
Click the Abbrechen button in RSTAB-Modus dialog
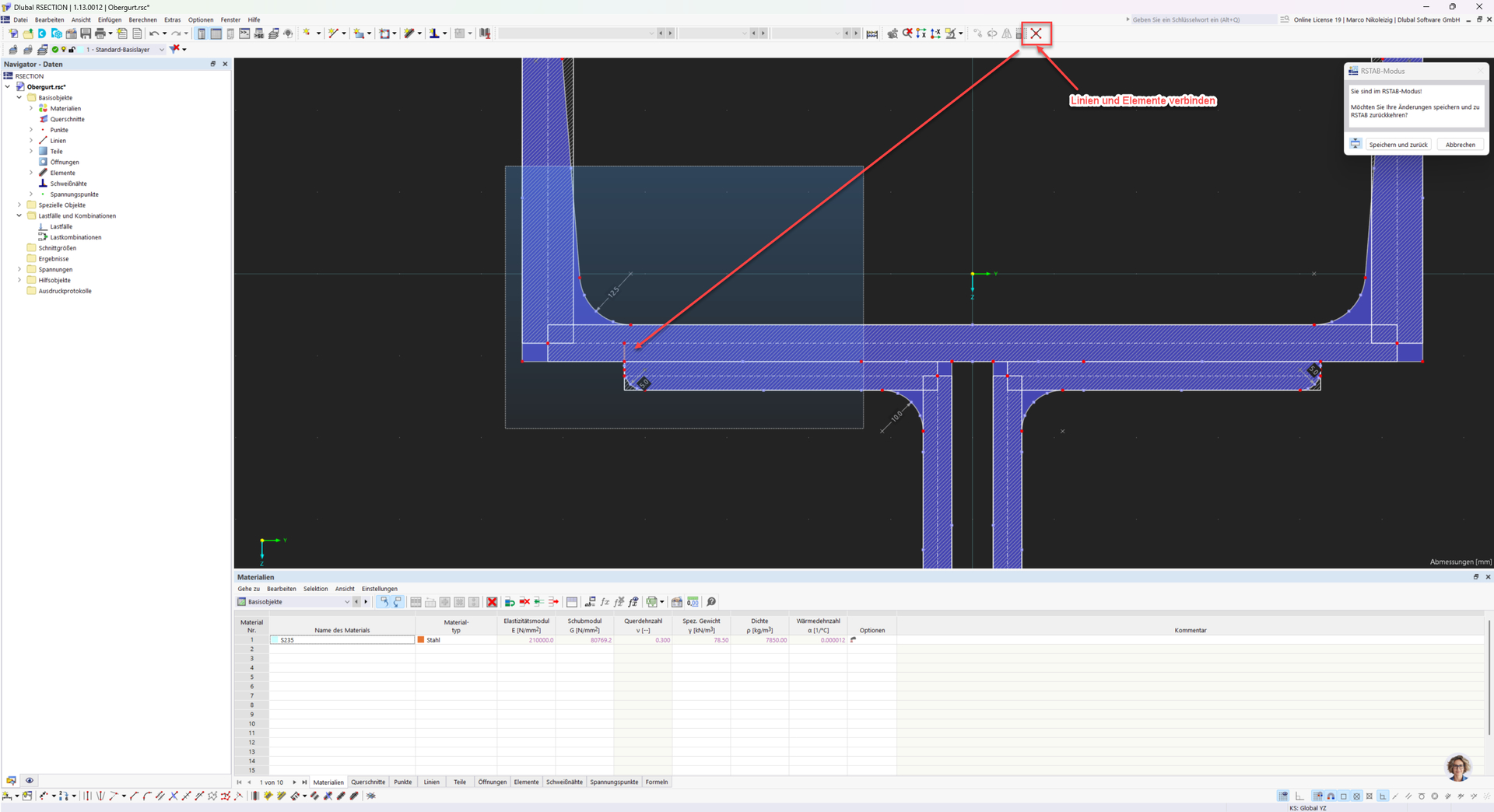click(1460, 145)
